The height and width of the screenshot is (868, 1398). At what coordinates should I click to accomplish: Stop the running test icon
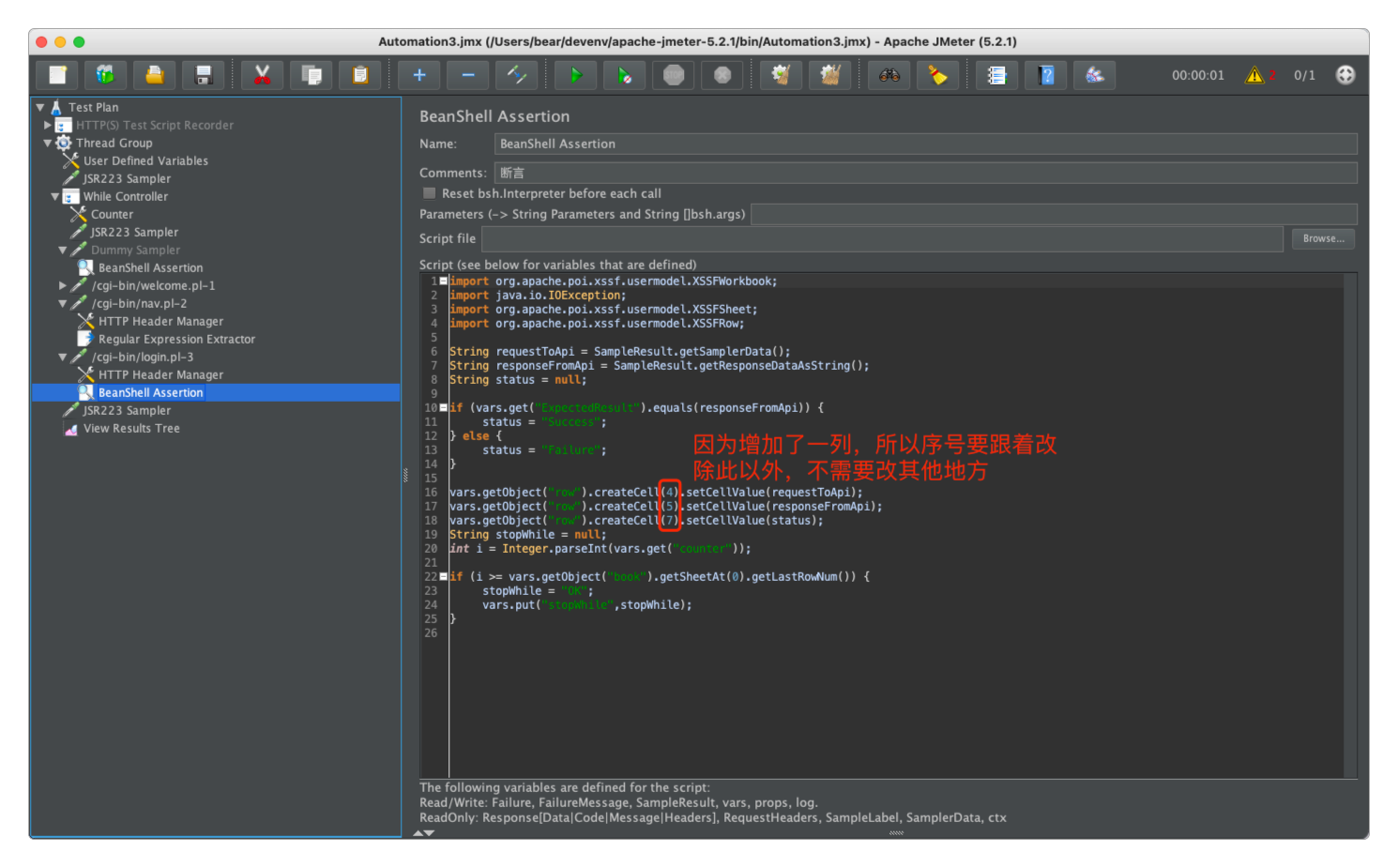[x=674, y=75]
